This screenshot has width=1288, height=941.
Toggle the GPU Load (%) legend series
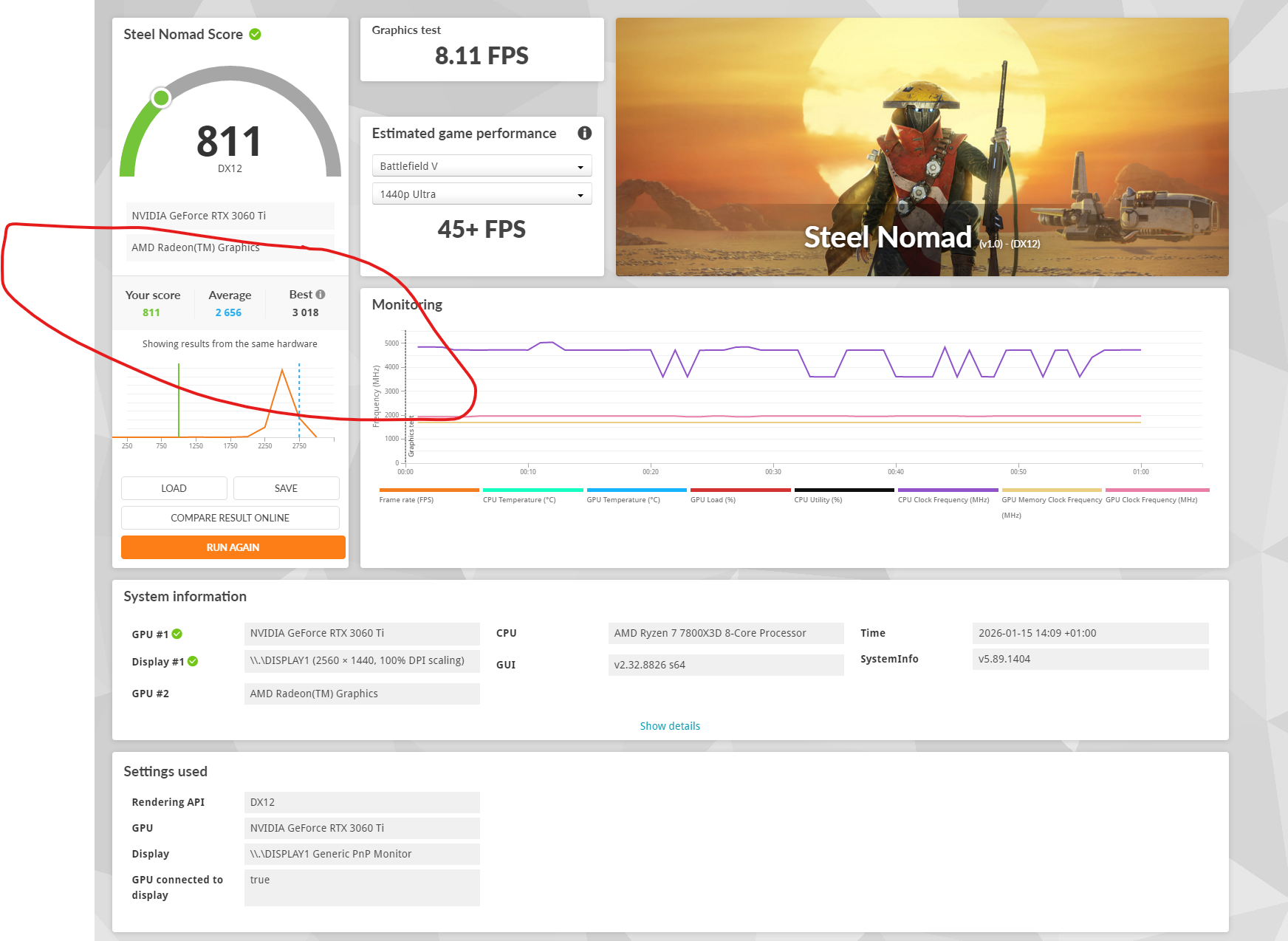pos(740,495)
